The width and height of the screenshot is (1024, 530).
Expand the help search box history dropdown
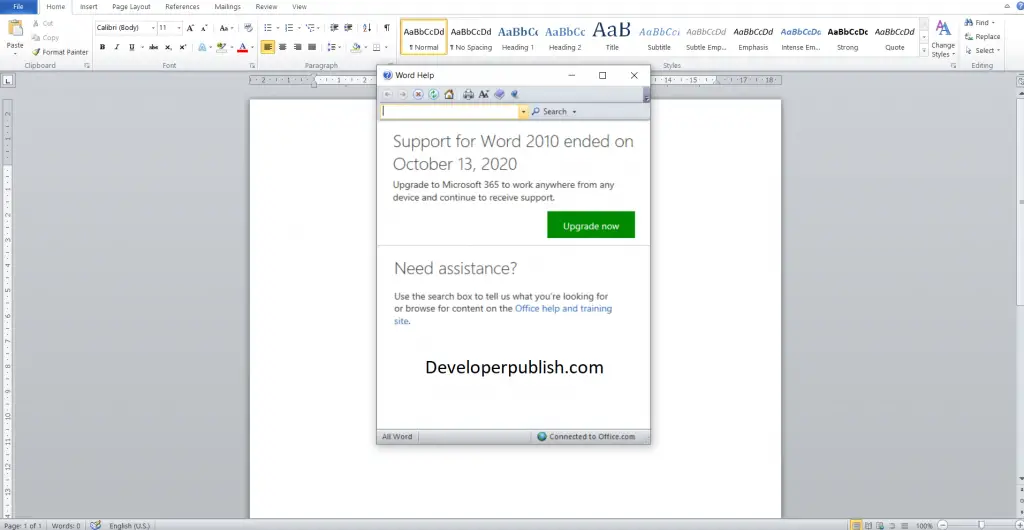pos(523,112)
